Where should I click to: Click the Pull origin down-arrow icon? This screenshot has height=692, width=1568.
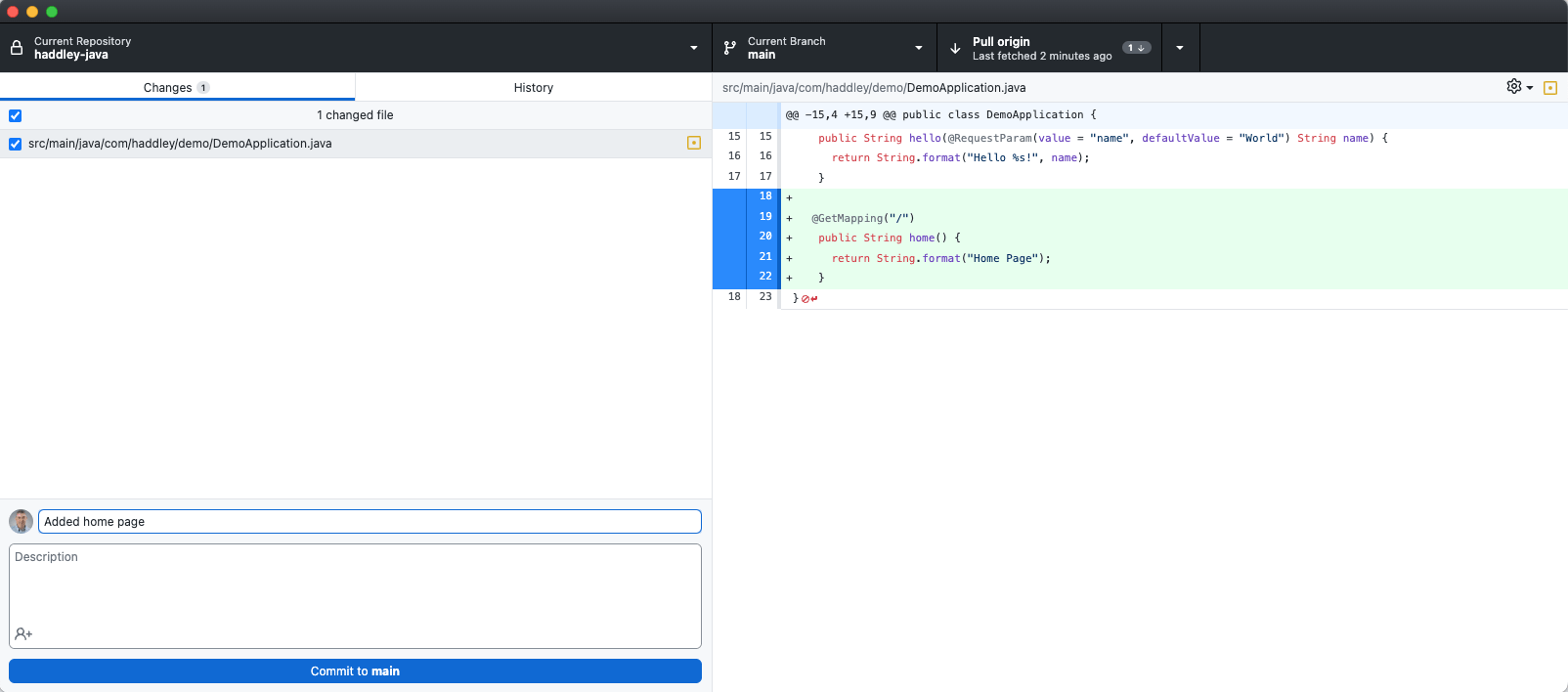955,48
